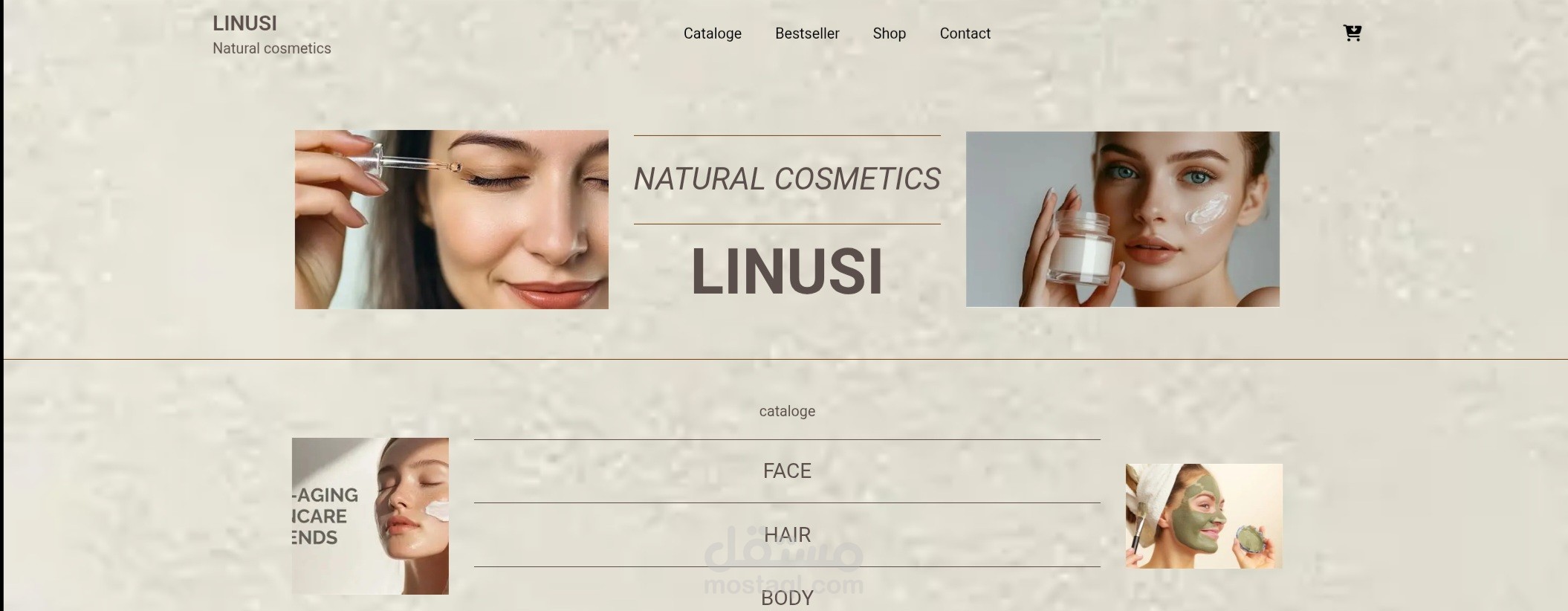Click the large LINUSI hero heading

pyautogui.click(x=787, y=271)
